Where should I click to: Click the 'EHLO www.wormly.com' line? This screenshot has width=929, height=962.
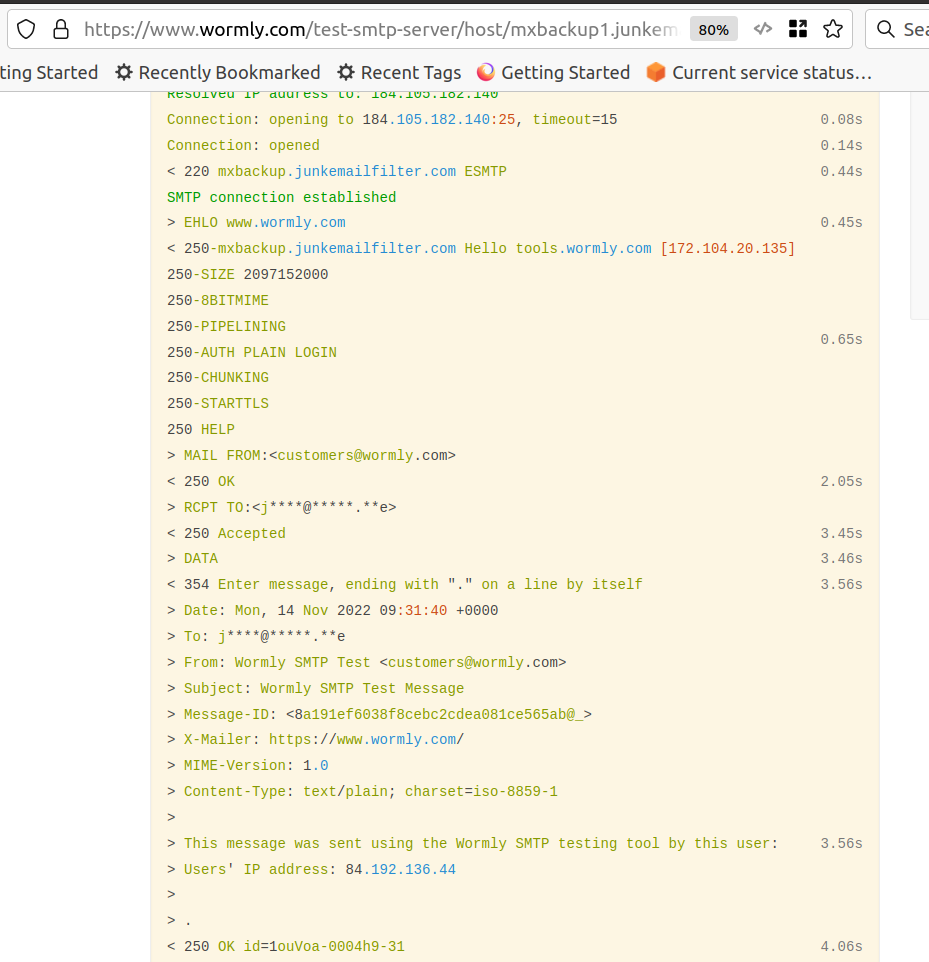[x=256, y=223]
